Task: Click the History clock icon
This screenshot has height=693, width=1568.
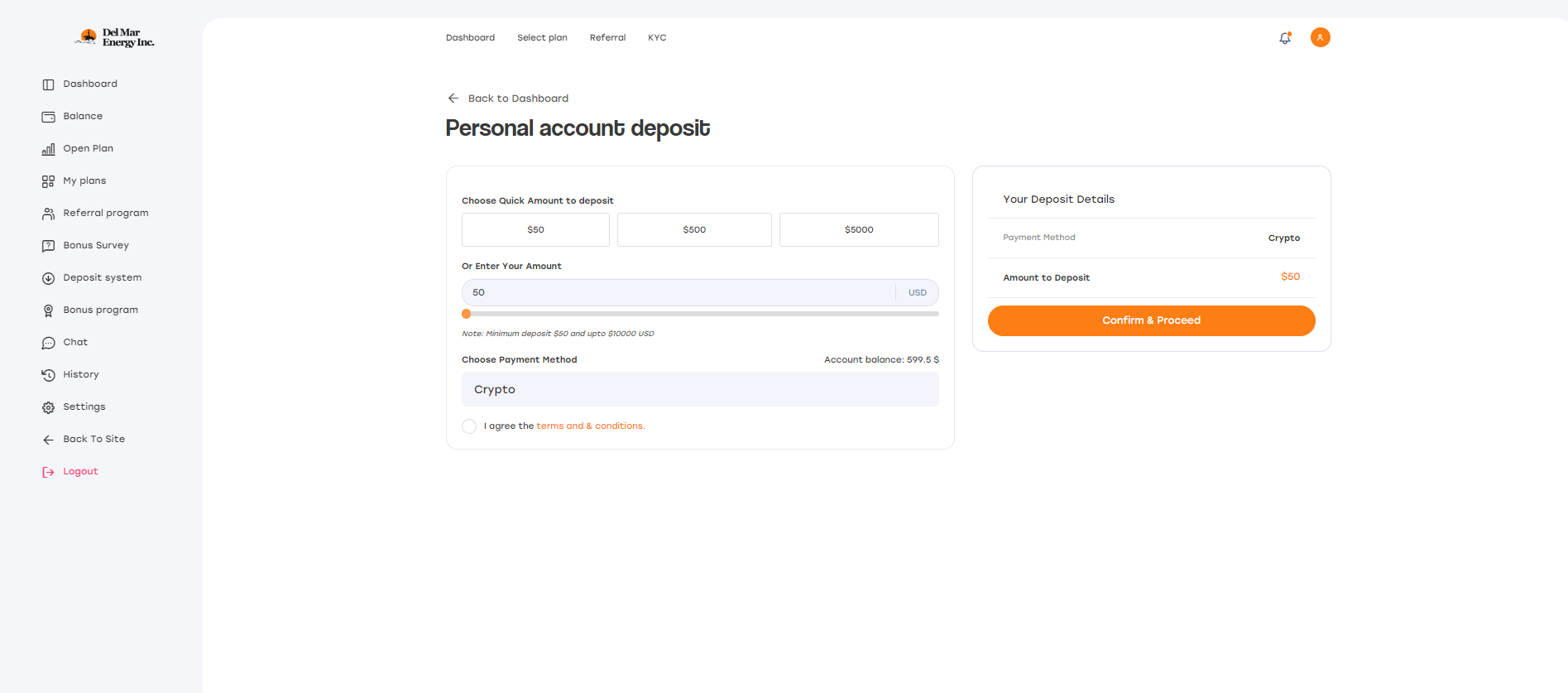Action: point(48,375)
